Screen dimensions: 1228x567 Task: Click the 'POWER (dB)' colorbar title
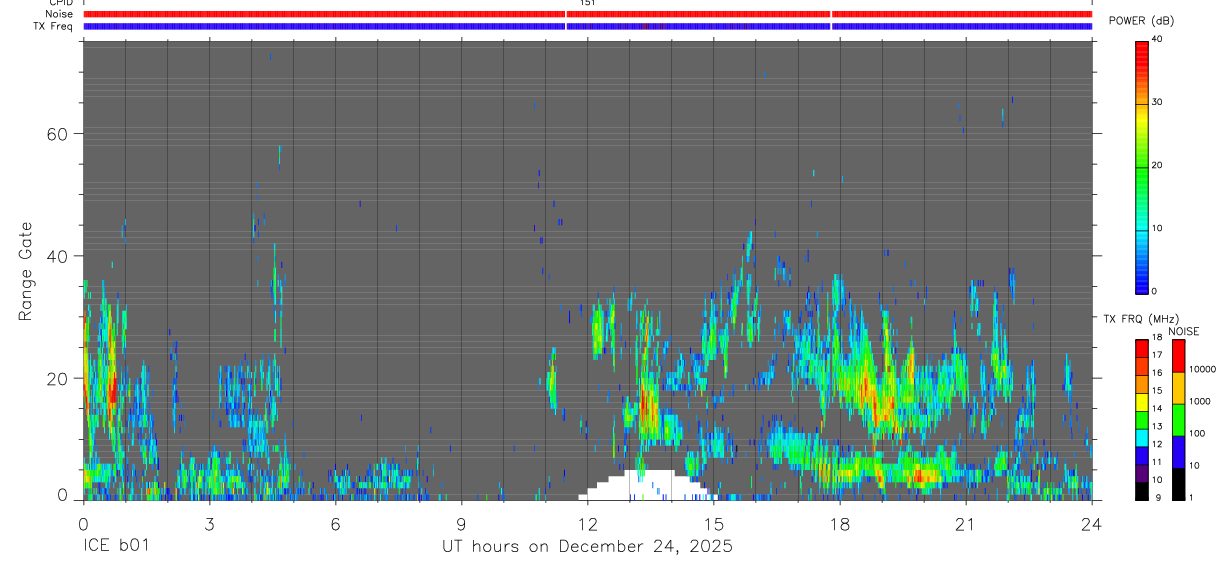1142,21
